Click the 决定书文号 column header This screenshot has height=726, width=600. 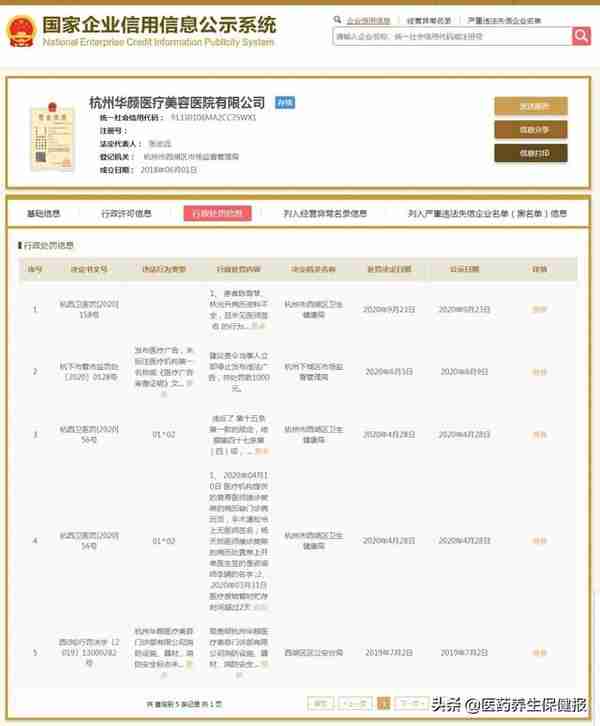click(x=89, y=269)
